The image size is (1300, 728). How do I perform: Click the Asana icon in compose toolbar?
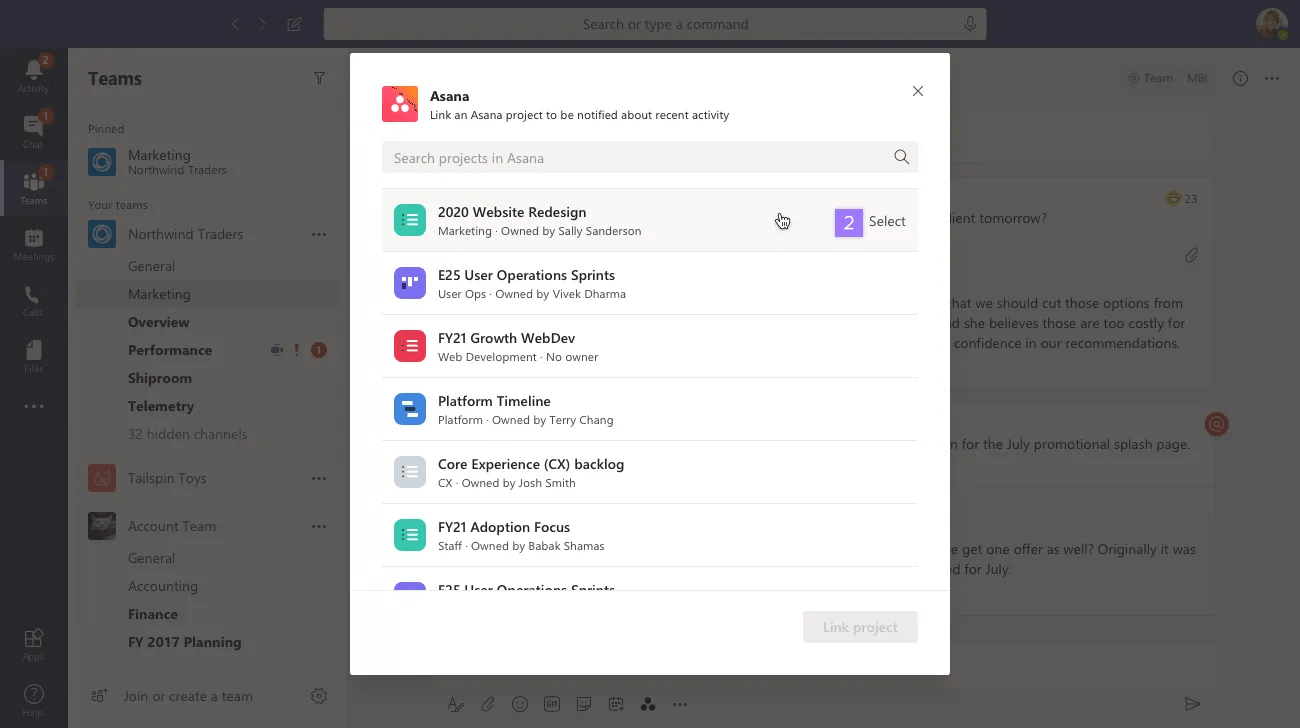coord(648,704)
